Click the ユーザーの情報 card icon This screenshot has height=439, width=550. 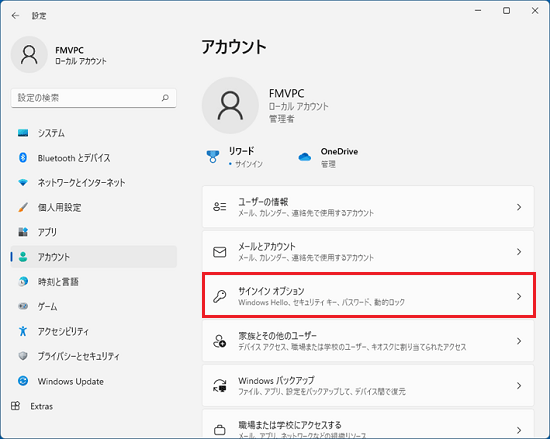[x=220, y=207]
